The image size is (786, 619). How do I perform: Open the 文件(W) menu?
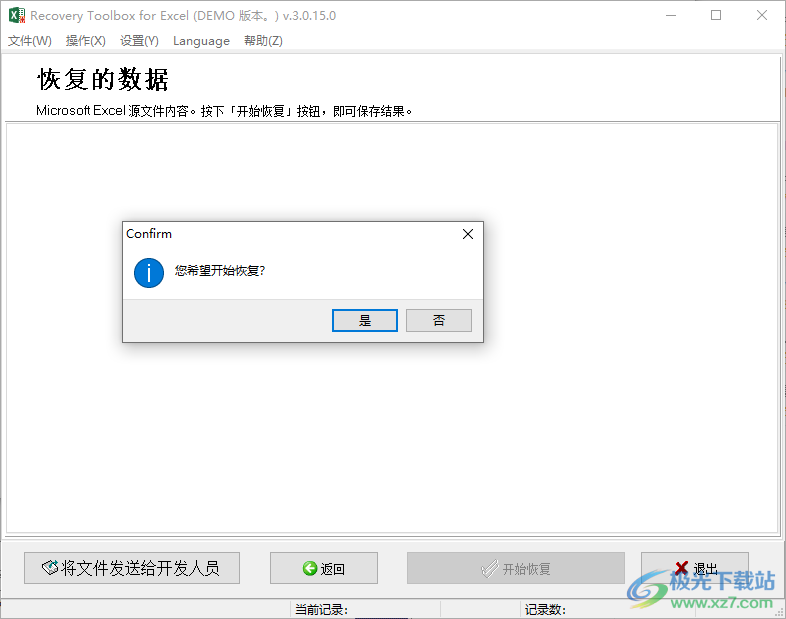(x=30, y=41)
